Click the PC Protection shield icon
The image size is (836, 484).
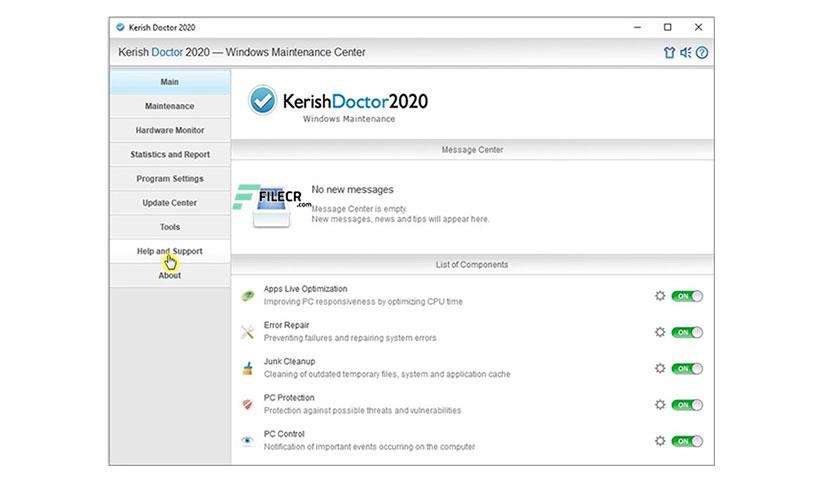tap(247, 404)
